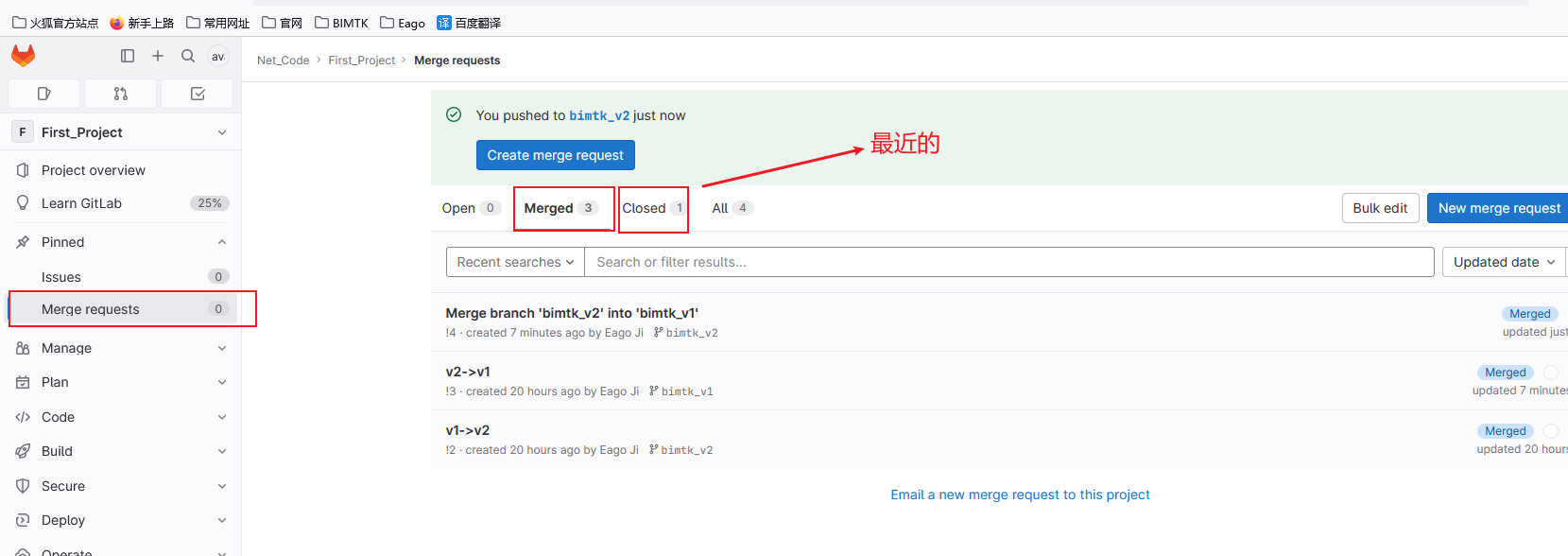The height and width of the screenshot is (556, 1568).
Task: Open the user avatar menu
Action: pyautogui.click(x=218, y=56)
